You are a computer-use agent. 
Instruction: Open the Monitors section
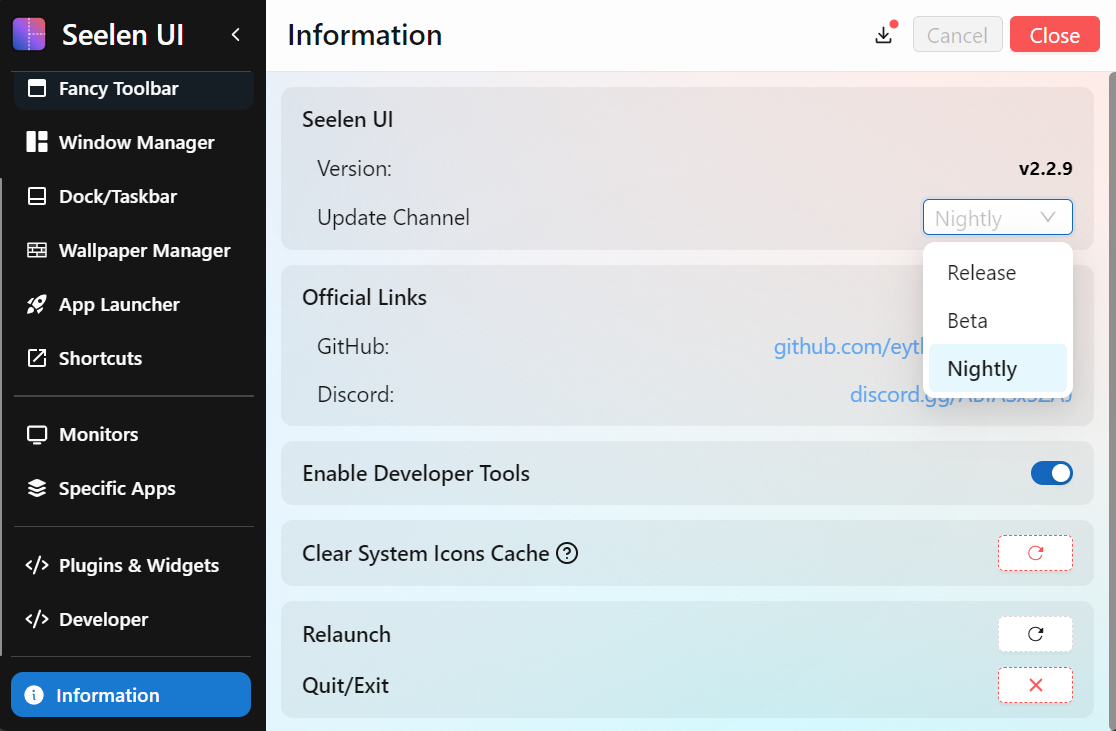click(x=133, y=434)
